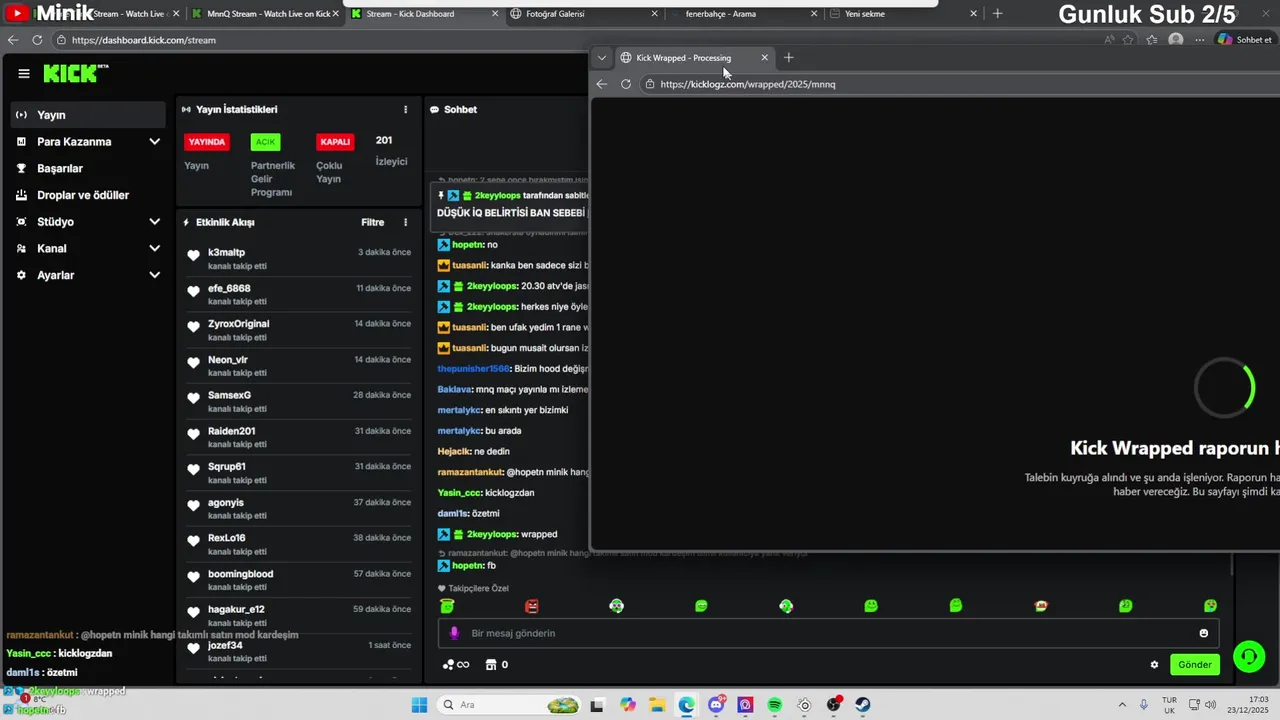The image size is (1280, 720).
Task: Toggle the KAPALI multi-stream badge
Action: click(x=335, y=142)
